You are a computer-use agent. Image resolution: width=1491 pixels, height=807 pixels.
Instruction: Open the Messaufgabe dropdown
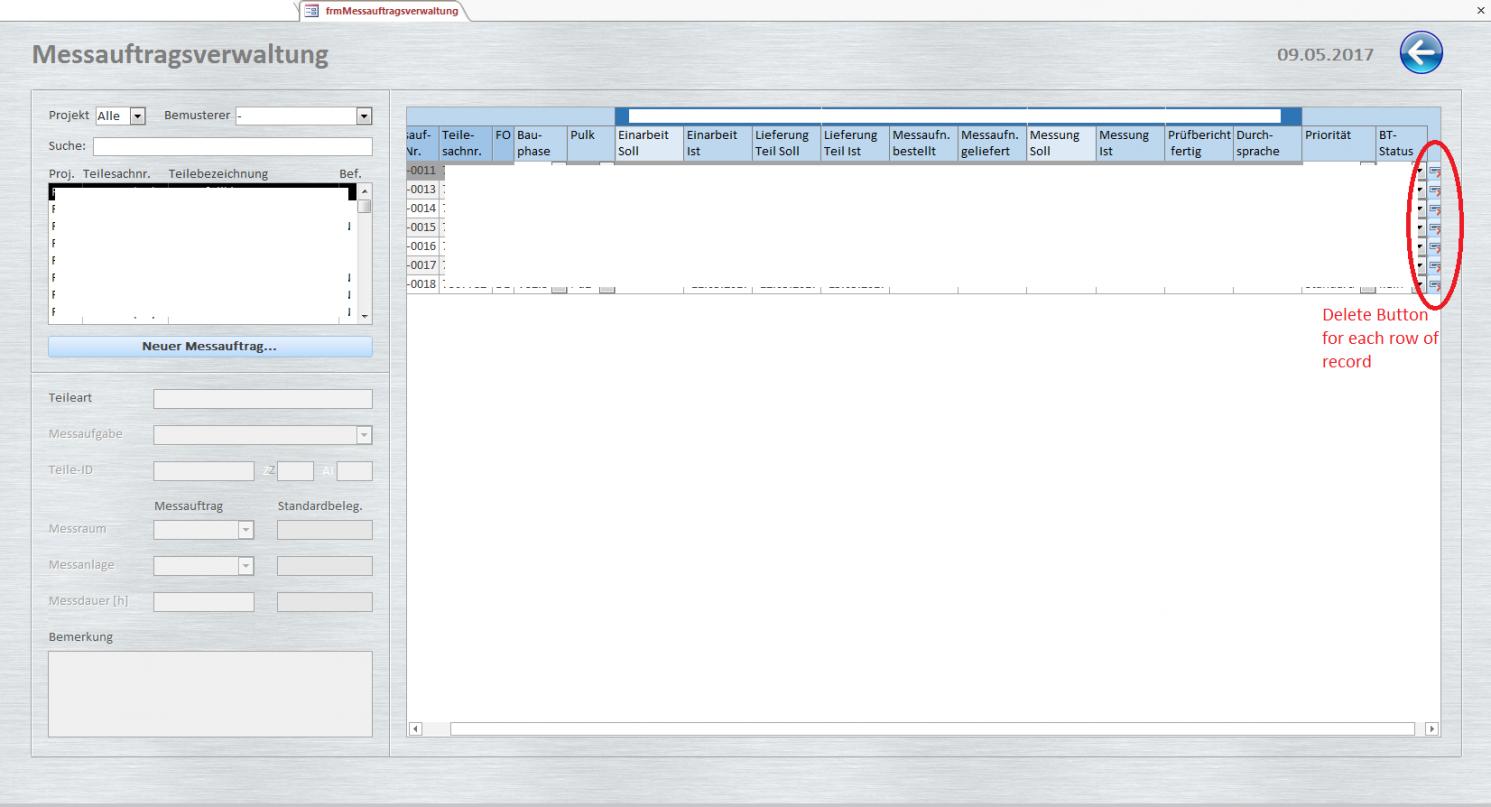364,434
